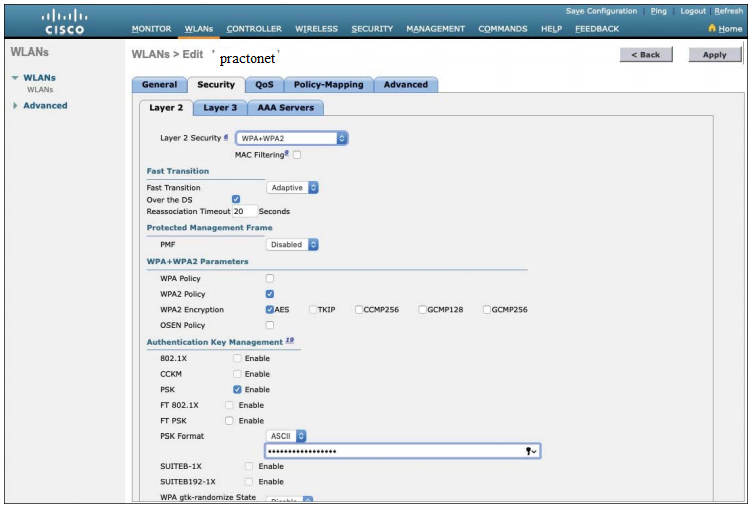This screenshot has width=752, height=508.
Task: Open the SECURITY top menu
Action: pos(372,29)
